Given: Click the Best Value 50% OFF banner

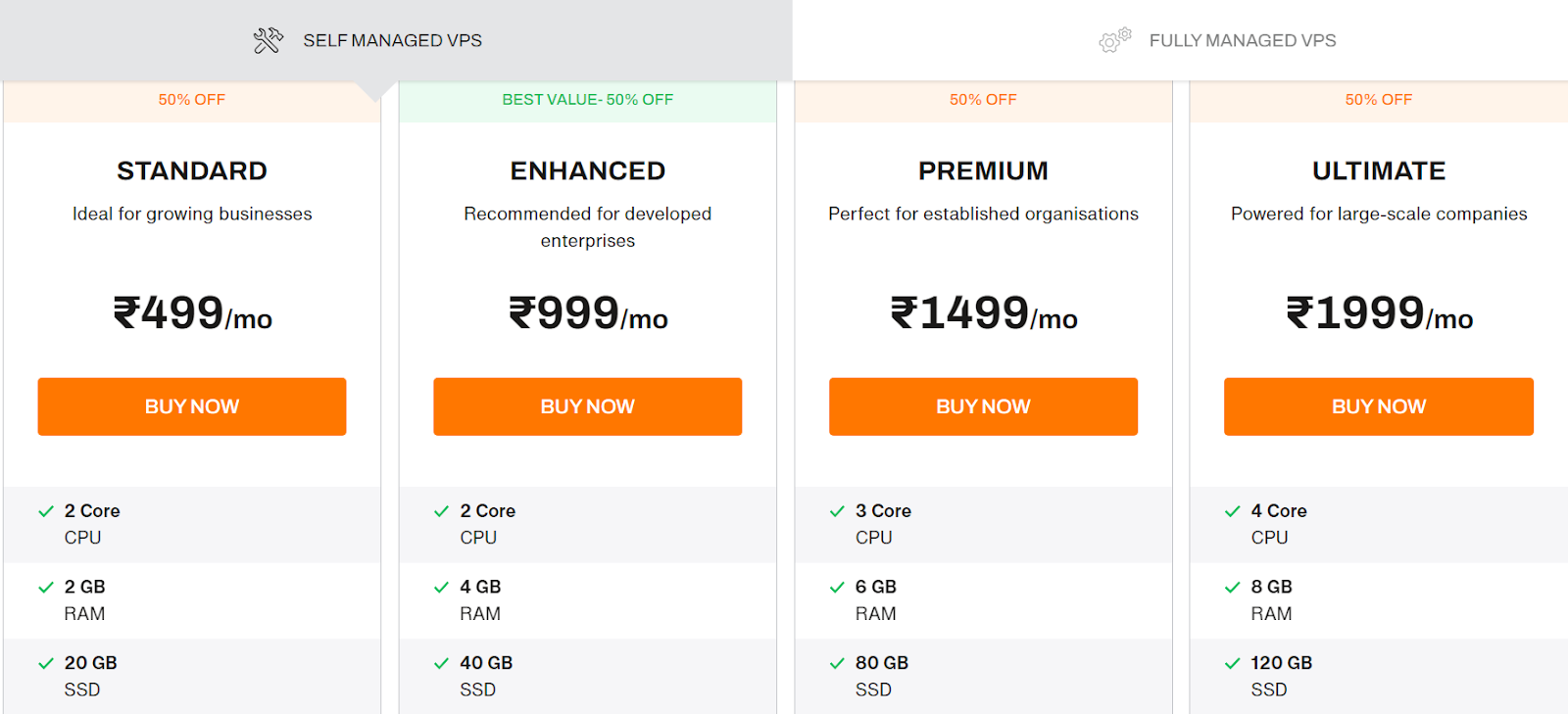Looking at the screenshot, I should pos(588,100).
